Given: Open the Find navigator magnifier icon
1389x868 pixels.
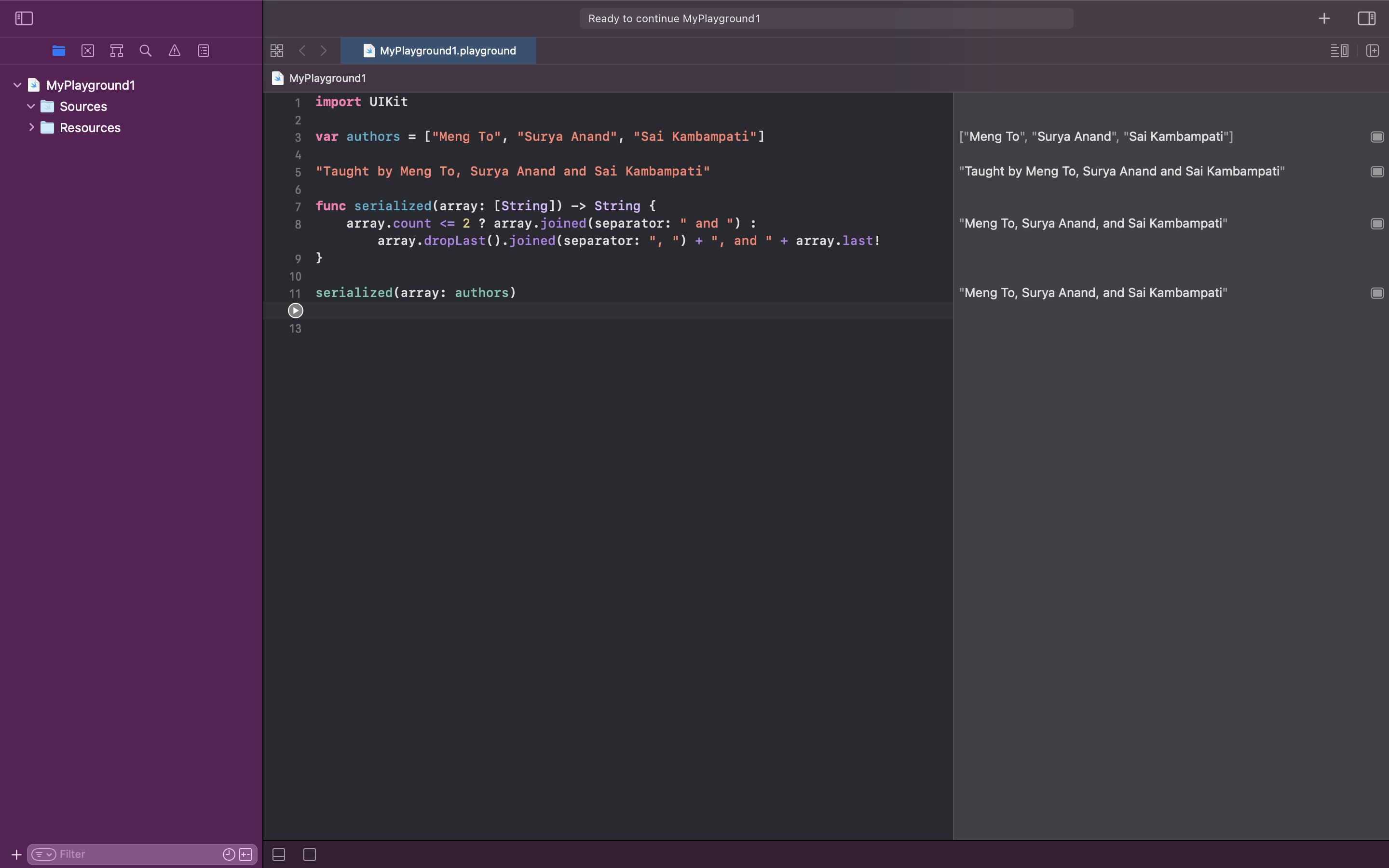Looking at the screenshot, I should click(146, 51).
